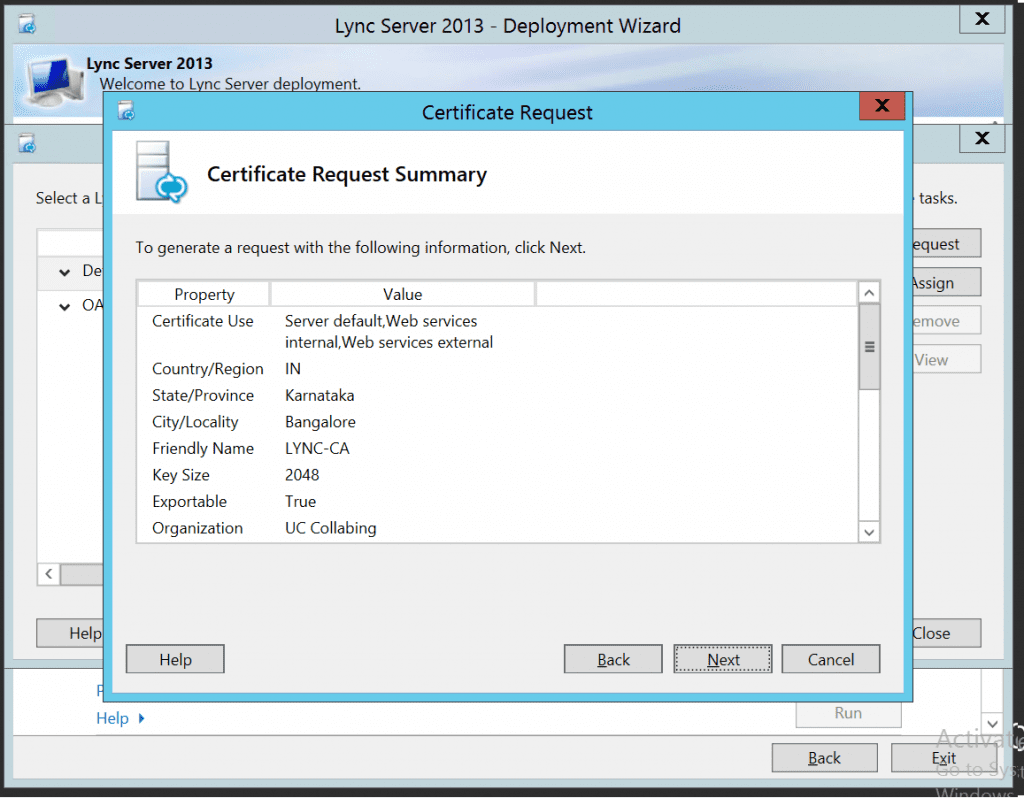
Task: Click the Next button in the dialog
Action: [x=723, y=659]
